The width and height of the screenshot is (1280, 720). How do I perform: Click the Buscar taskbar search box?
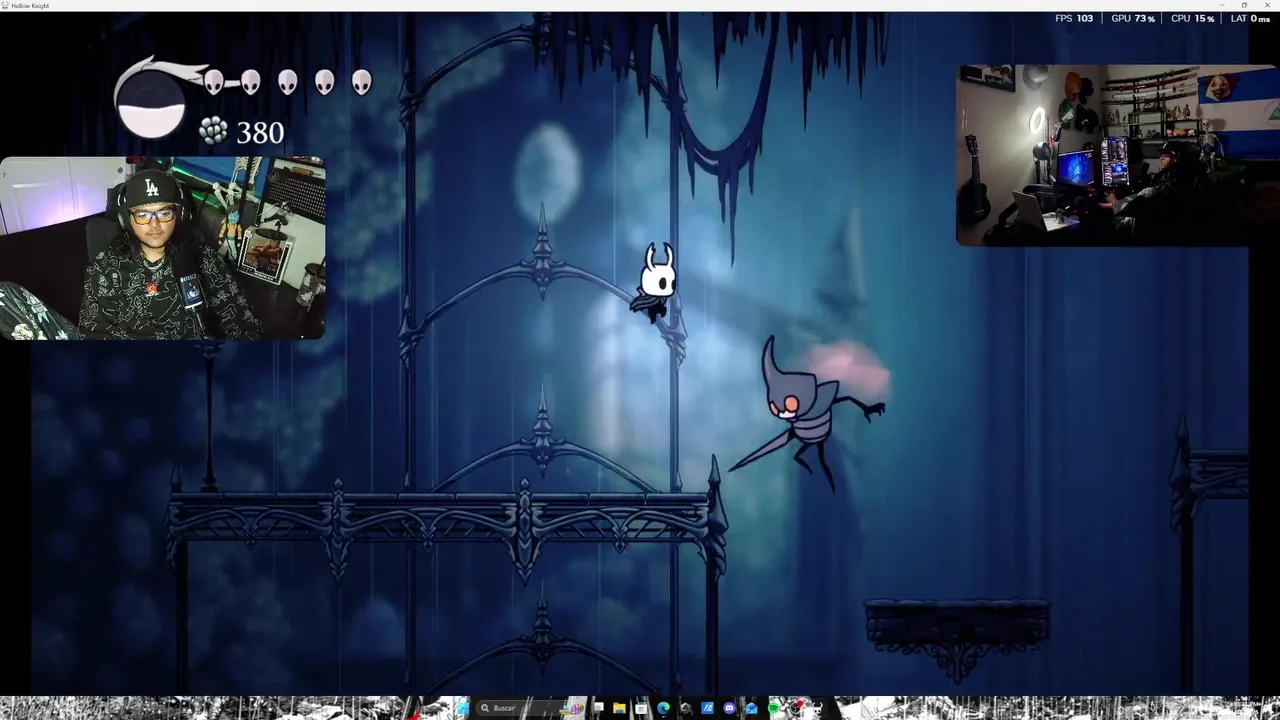tap(530, 708)
